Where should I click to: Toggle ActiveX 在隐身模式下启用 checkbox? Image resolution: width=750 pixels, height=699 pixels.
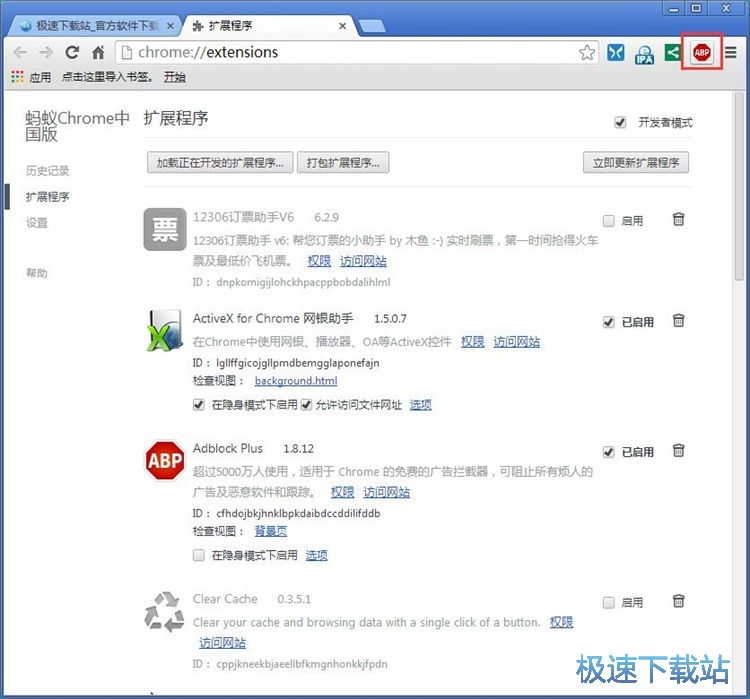[x=199, y=405]
